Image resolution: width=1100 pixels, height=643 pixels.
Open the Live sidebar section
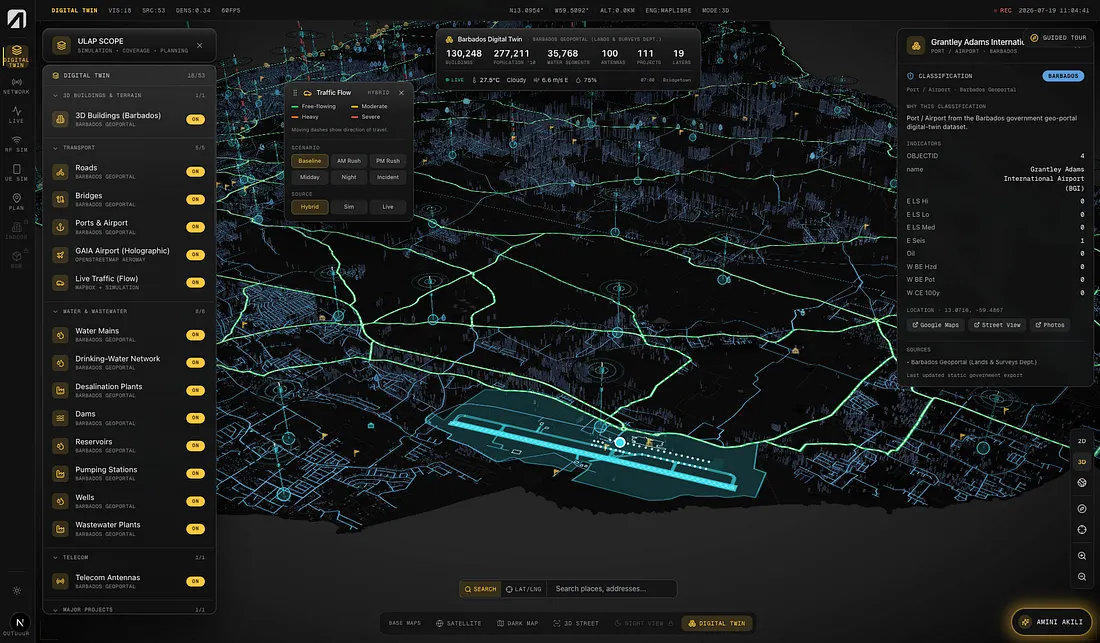click(16, 114)
